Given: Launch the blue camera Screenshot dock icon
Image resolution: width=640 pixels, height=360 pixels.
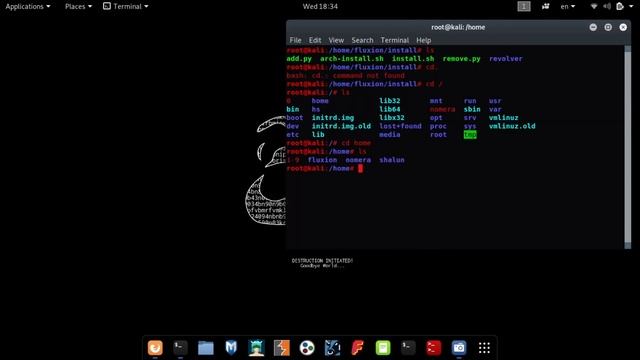Looking at the screenshot, I should click(459, 348).
